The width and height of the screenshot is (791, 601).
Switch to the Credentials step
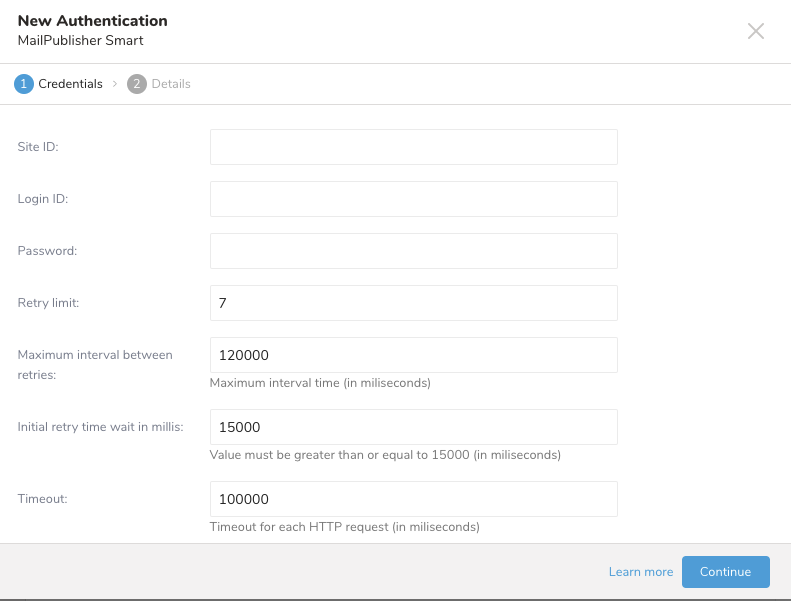click(x=70, y=84)
